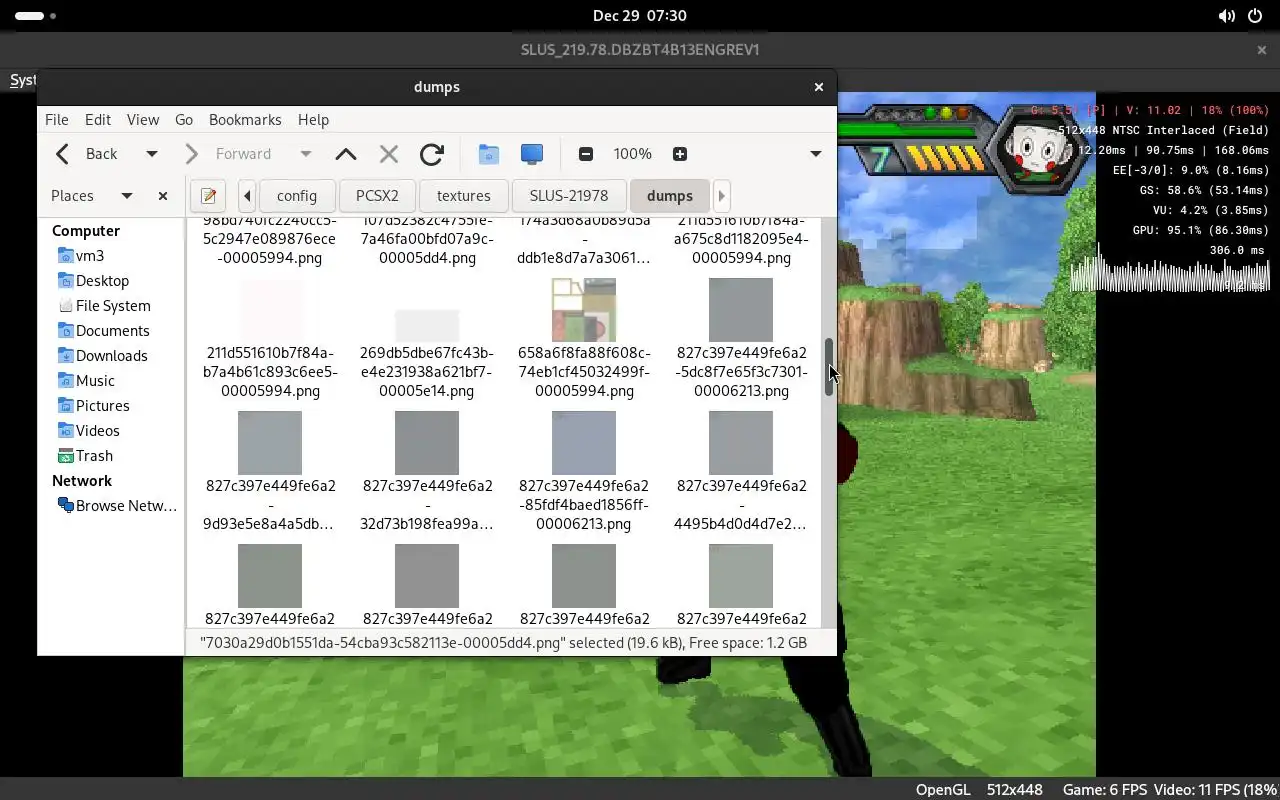Reload the dumps folder view
1280x800 pixels.
(432, 154)
